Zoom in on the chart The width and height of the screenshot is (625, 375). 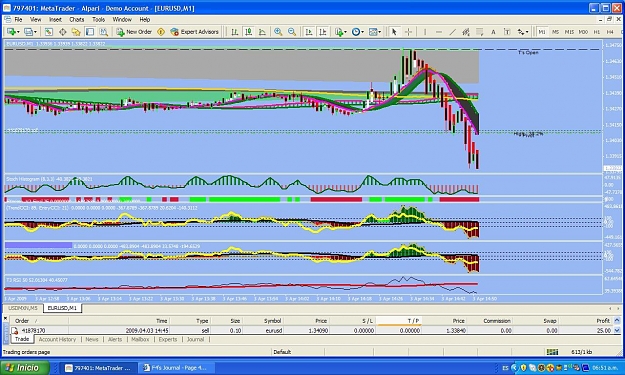point(278,32)
